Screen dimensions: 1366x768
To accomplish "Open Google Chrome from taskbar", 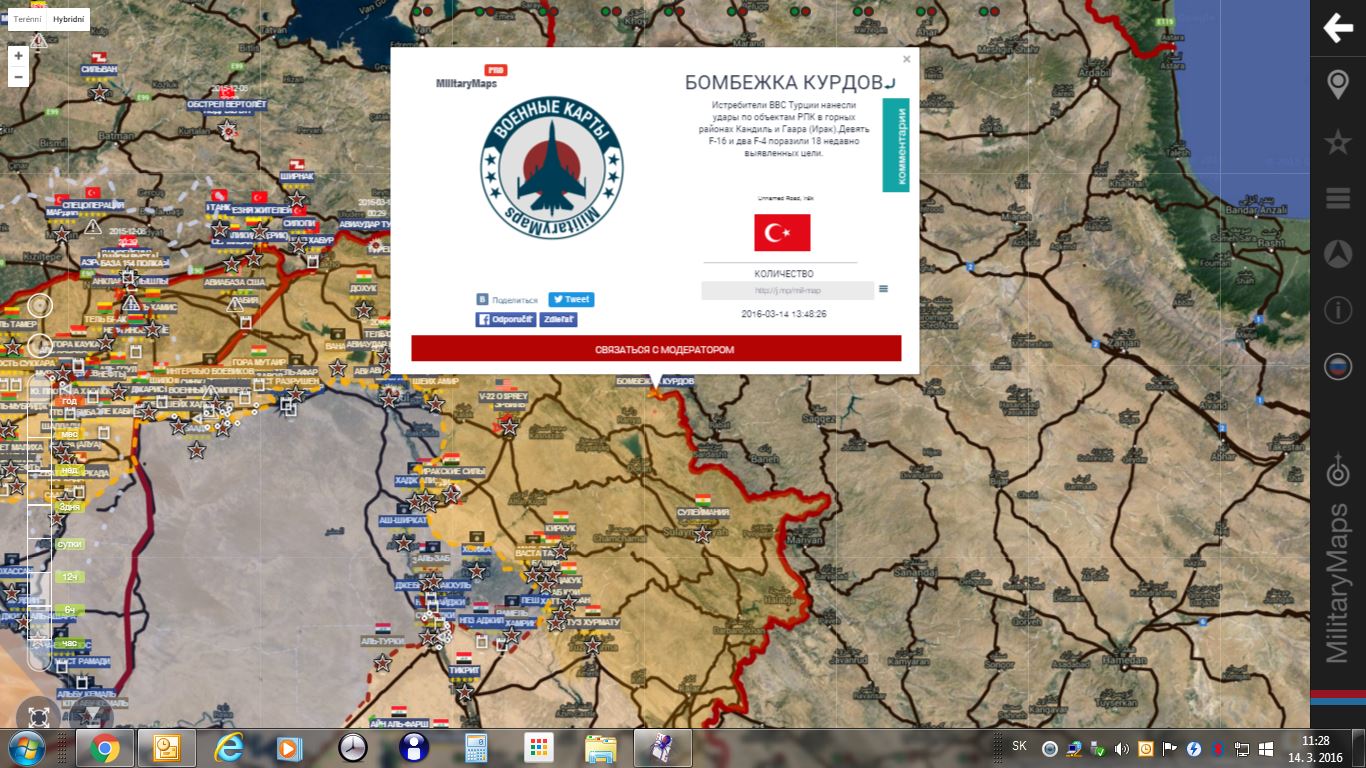I will pyautogui.click(x=105, y=748).
